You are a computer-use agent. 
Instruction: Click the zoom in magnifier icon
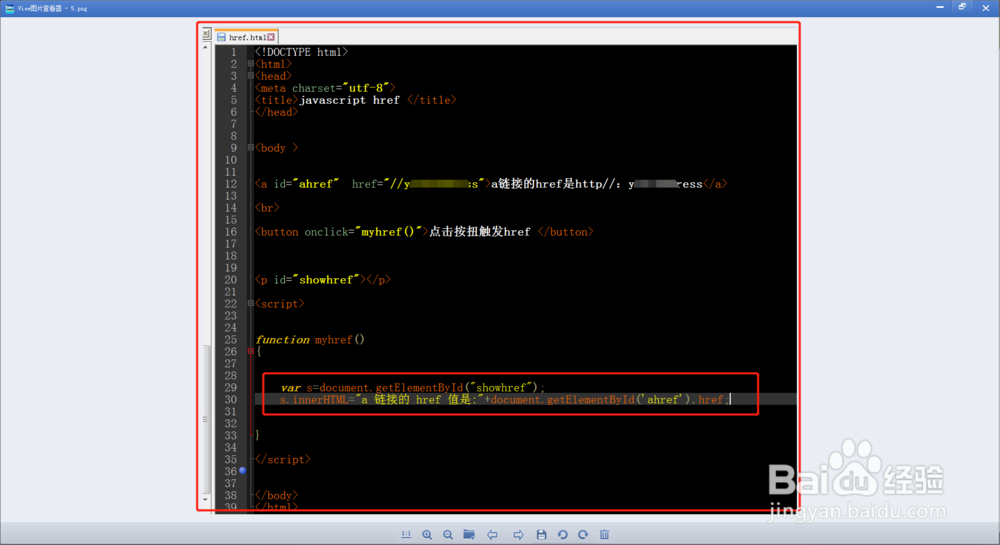point(427,534)
